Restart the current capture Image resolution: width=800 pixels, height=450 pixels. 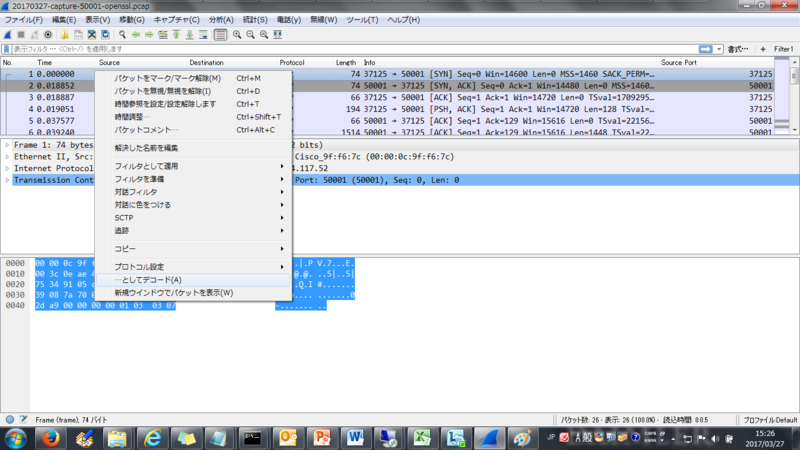pos(34,35)
